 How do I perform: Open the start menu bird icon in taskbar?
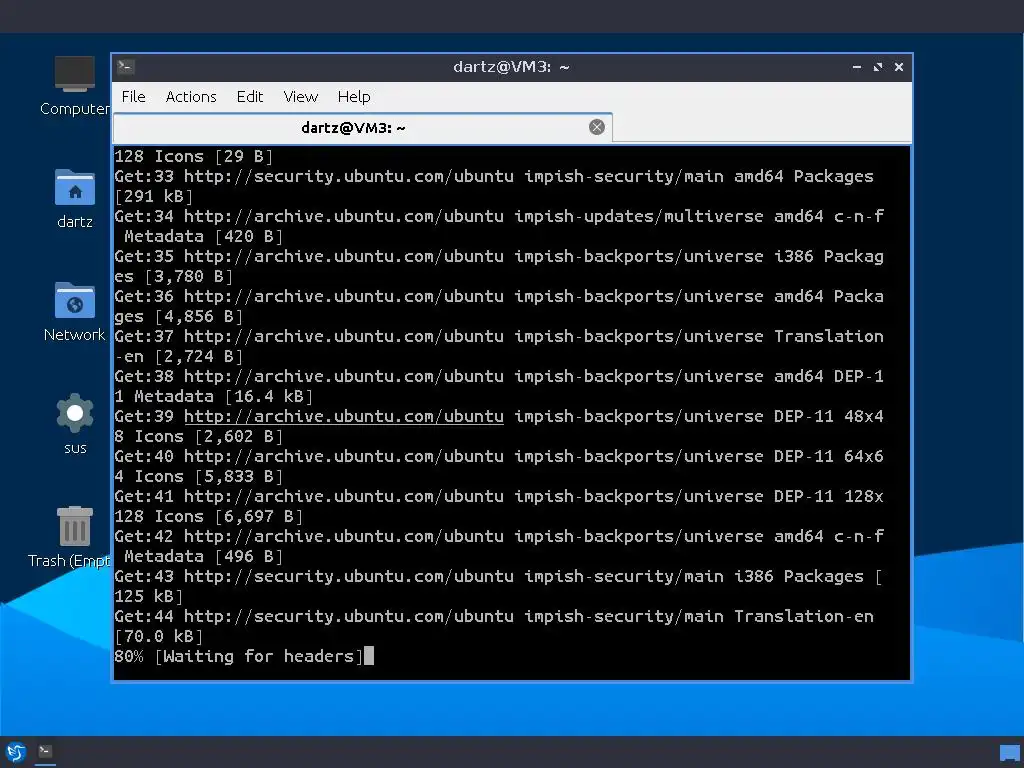[16, 752]
